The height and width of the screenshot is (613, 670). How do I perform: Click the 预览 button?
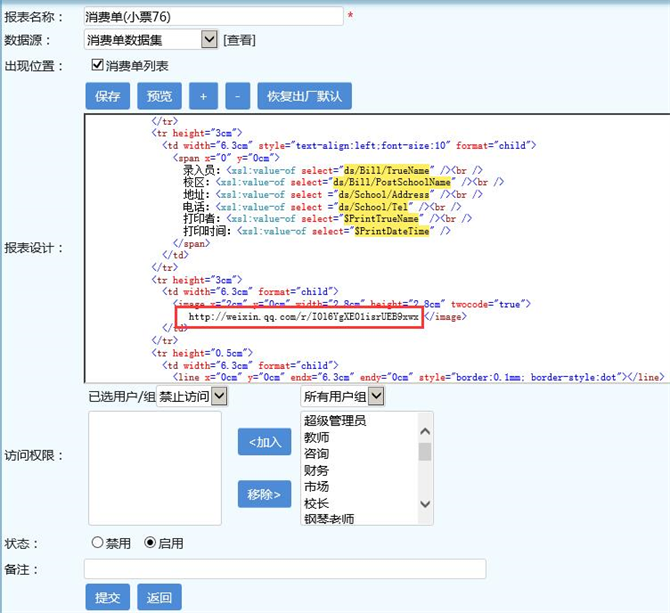point(159,96)
